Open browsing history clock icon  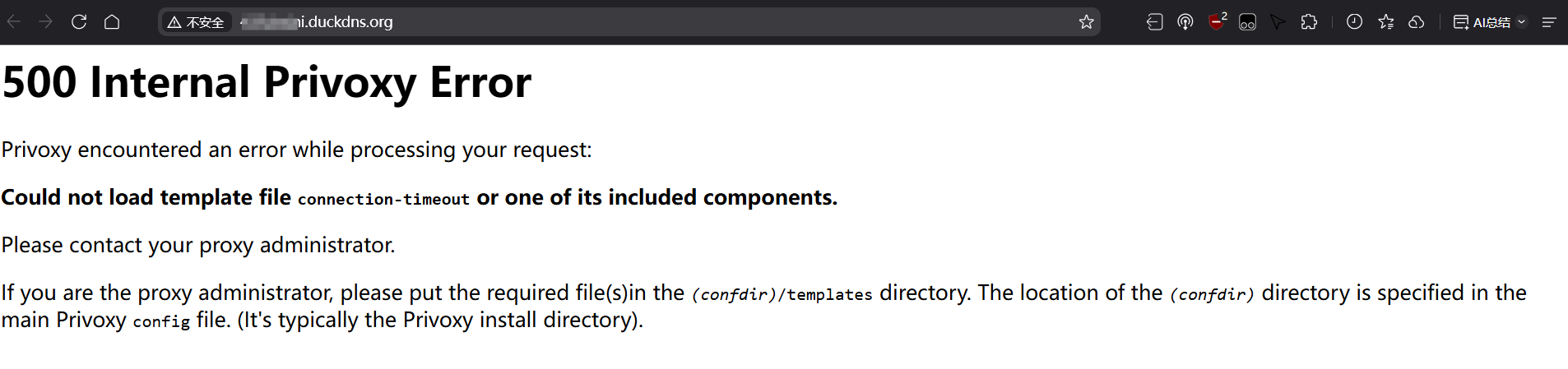(x=1354, y=22)
